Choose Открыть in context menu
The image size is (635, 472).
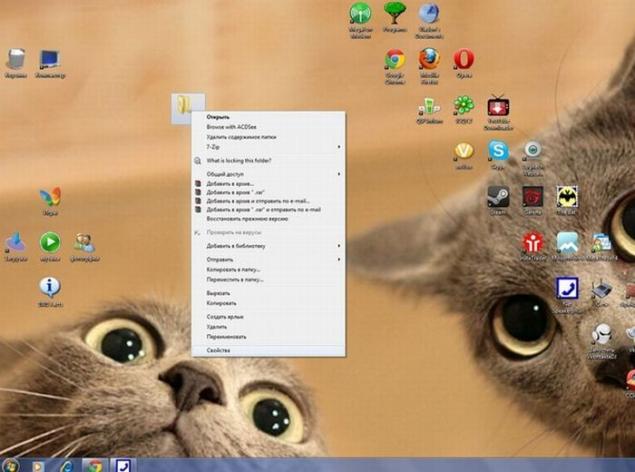(x=268, y=117)
